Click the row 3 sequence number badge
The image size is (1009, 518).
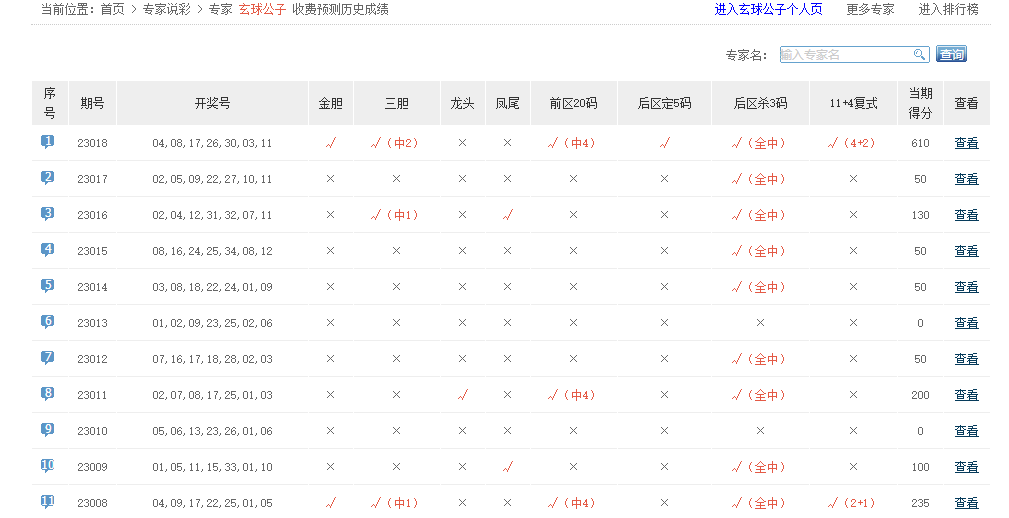click(x=48, y=214)
